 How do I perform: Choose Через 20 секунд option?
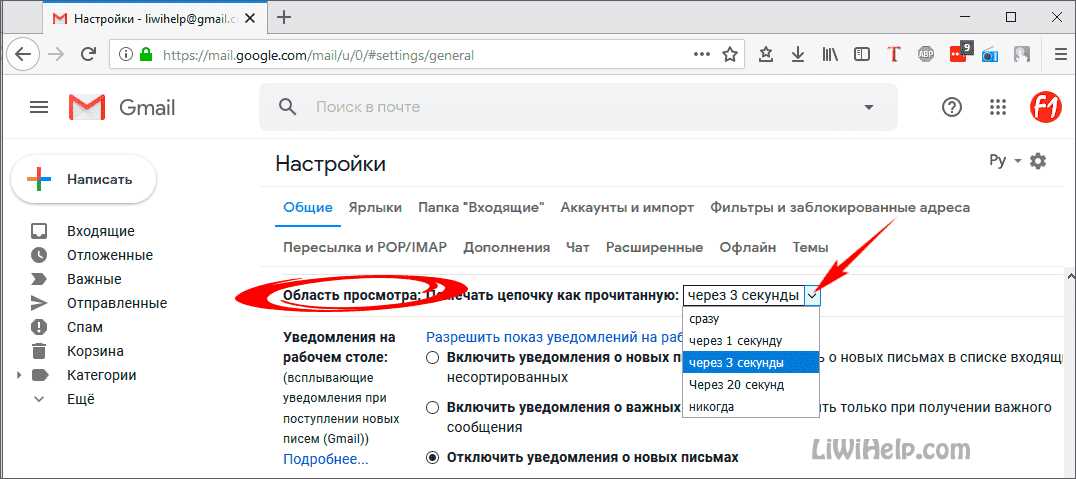pyautogui.click(x=751, y=384)
